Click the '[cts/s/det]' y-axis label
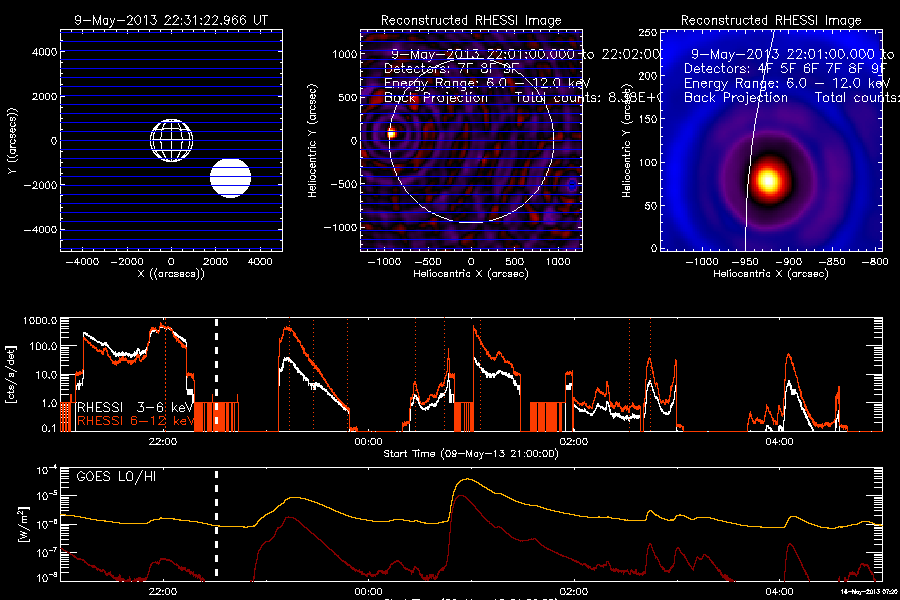Image resolution: width=900 pixels, height=600 pixels. (x=10, y=374)
